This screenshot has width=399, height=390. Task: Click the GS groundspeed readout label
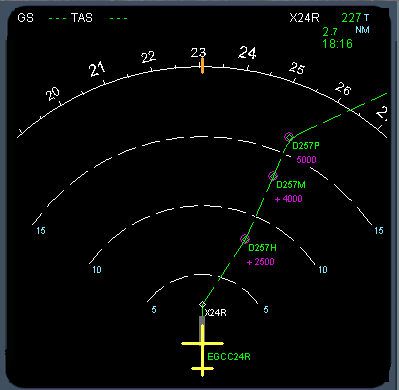[25, 17]
